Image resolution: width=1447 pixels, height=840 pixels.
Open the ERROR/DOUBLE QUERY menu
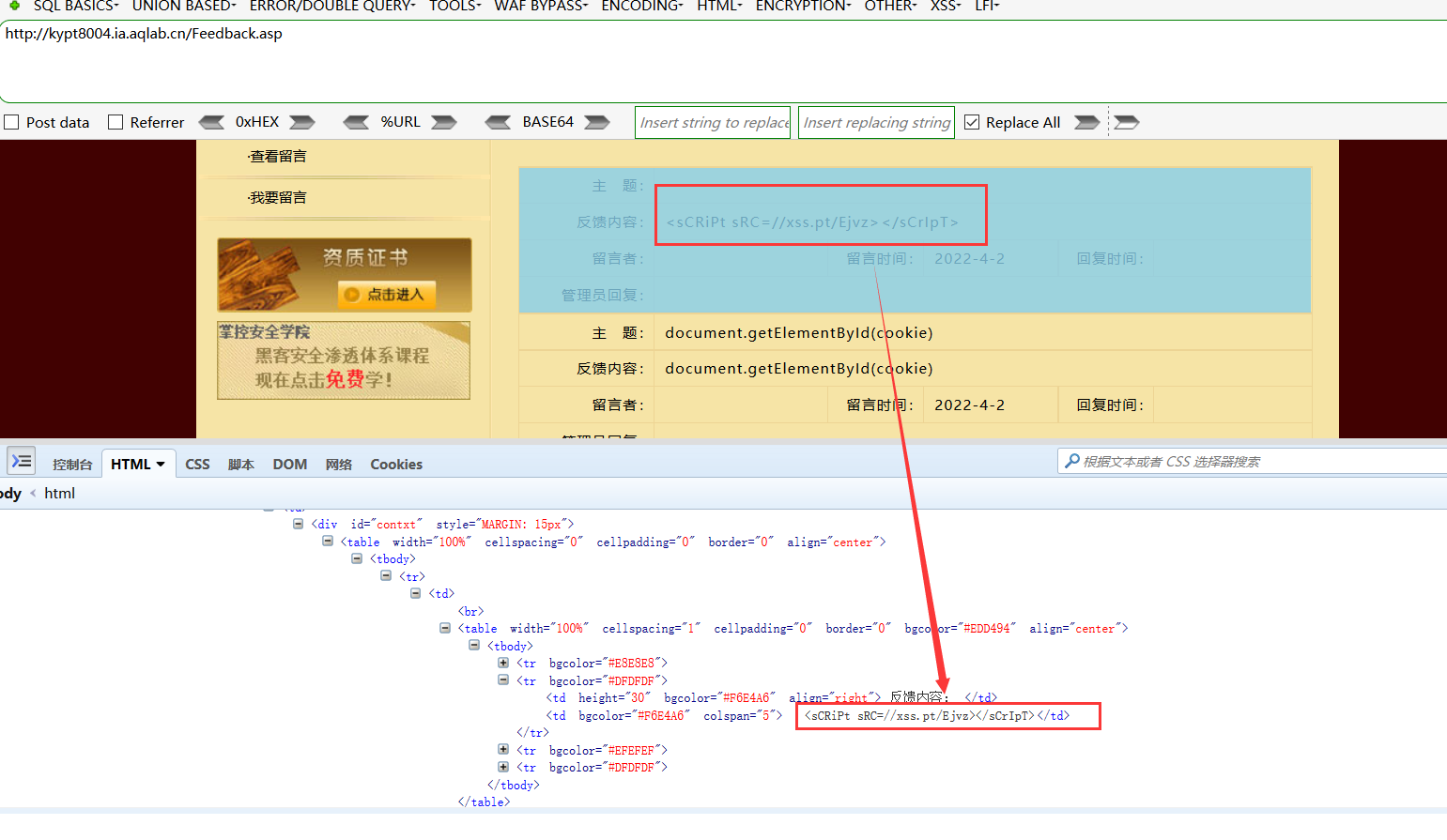click(x=332, y=6)
